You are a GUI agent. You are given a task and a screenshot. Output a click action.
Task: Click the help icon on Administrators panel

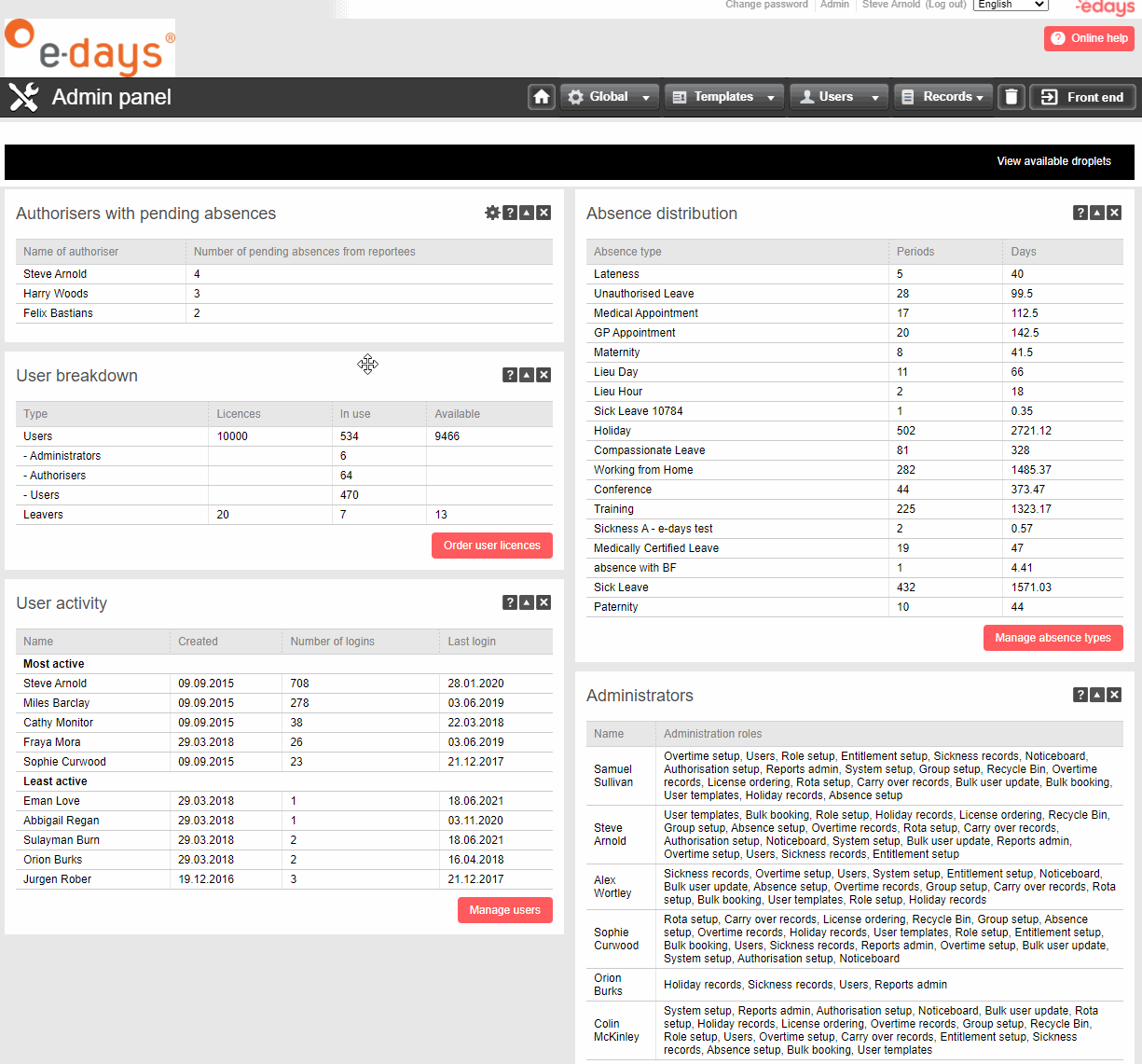[x=1080, y=695]
